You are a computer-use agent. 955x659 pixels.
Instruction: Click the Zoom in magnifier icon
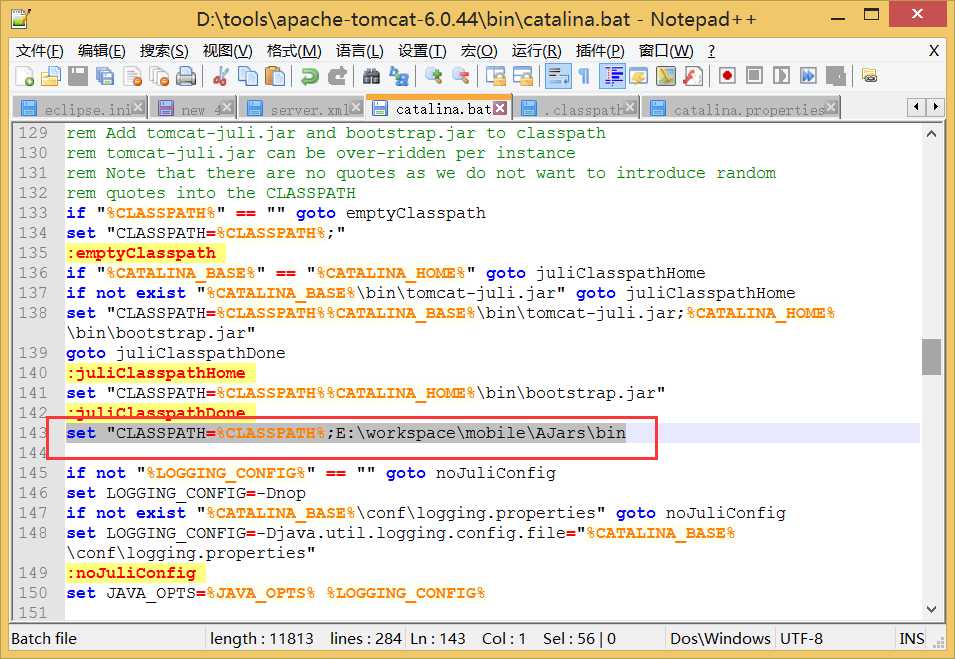(x=434, y=76)
